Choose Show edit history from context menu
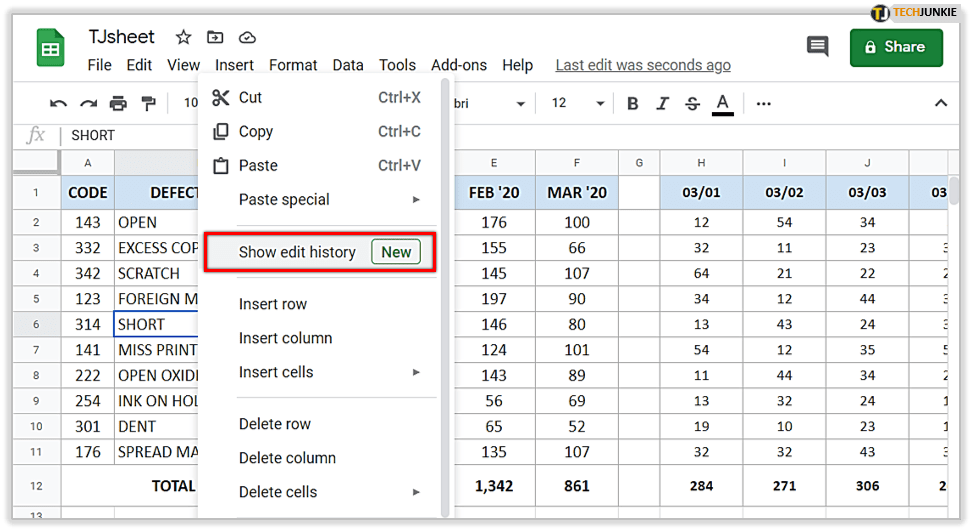This screenshot has height=531, width=972. click(x=297, y=252)
